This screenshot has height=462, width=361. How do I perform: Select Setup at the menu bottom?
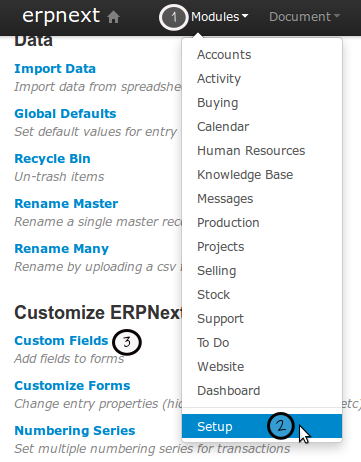[262, 426]
